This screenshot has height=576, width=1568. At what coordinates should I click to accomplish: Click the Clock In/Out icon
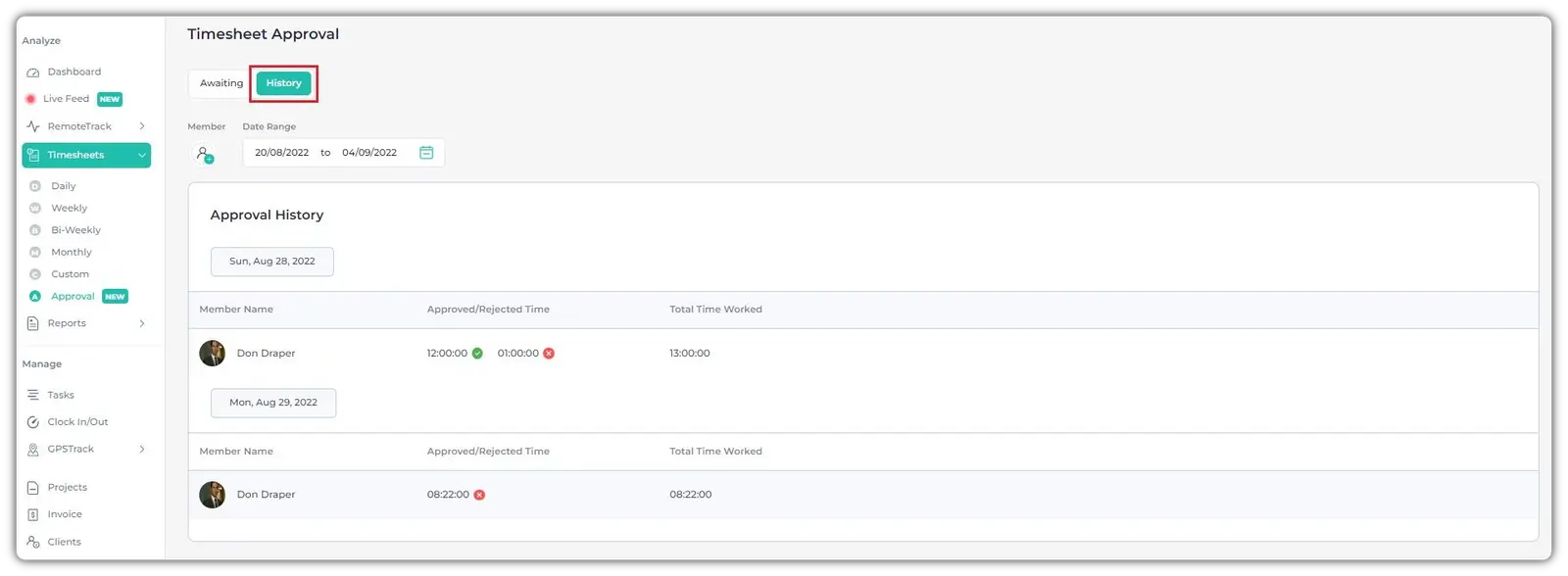tap(33, 422)
